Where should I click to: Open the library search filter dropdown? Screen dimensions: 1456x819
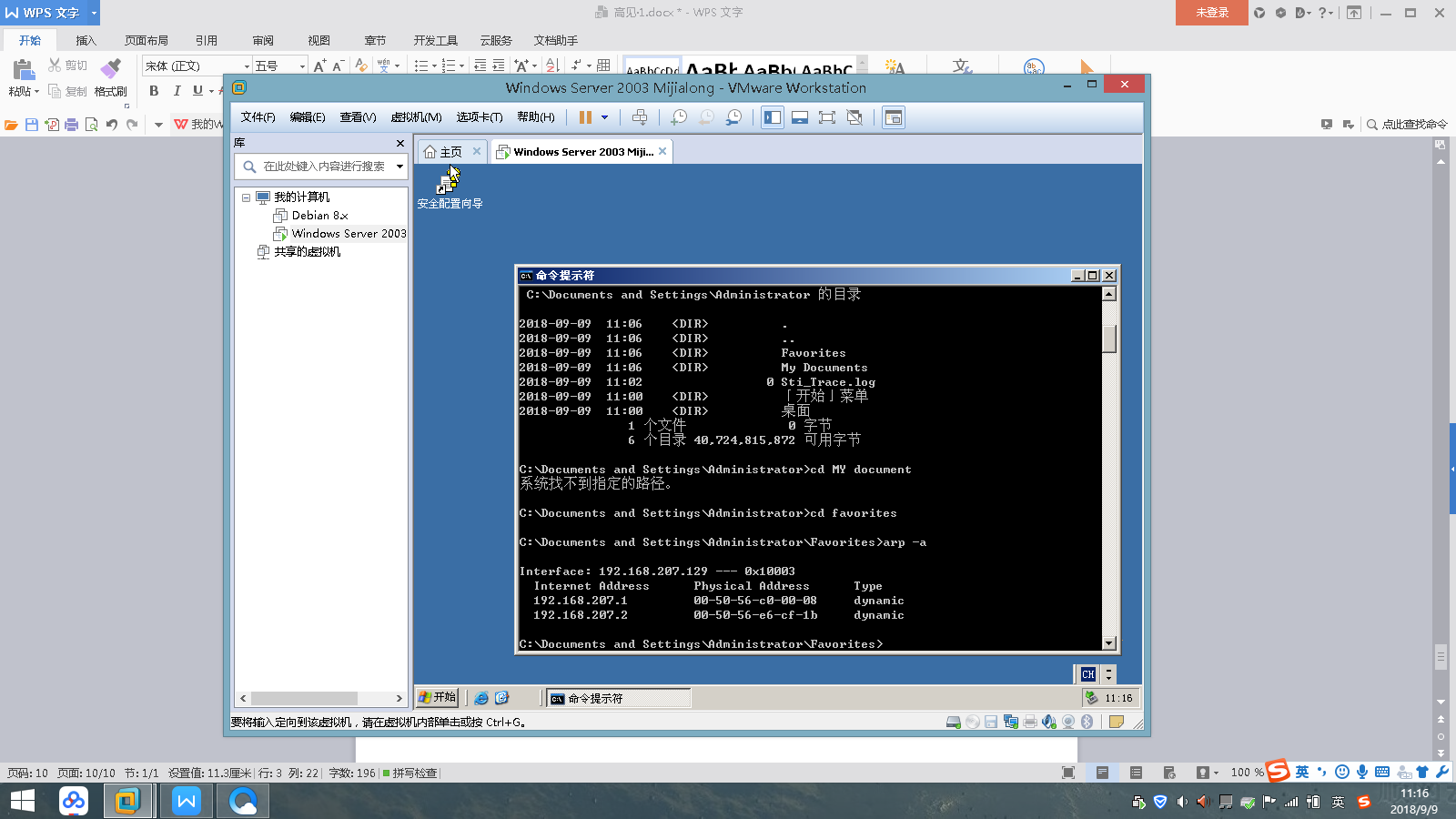coord(399,167)
